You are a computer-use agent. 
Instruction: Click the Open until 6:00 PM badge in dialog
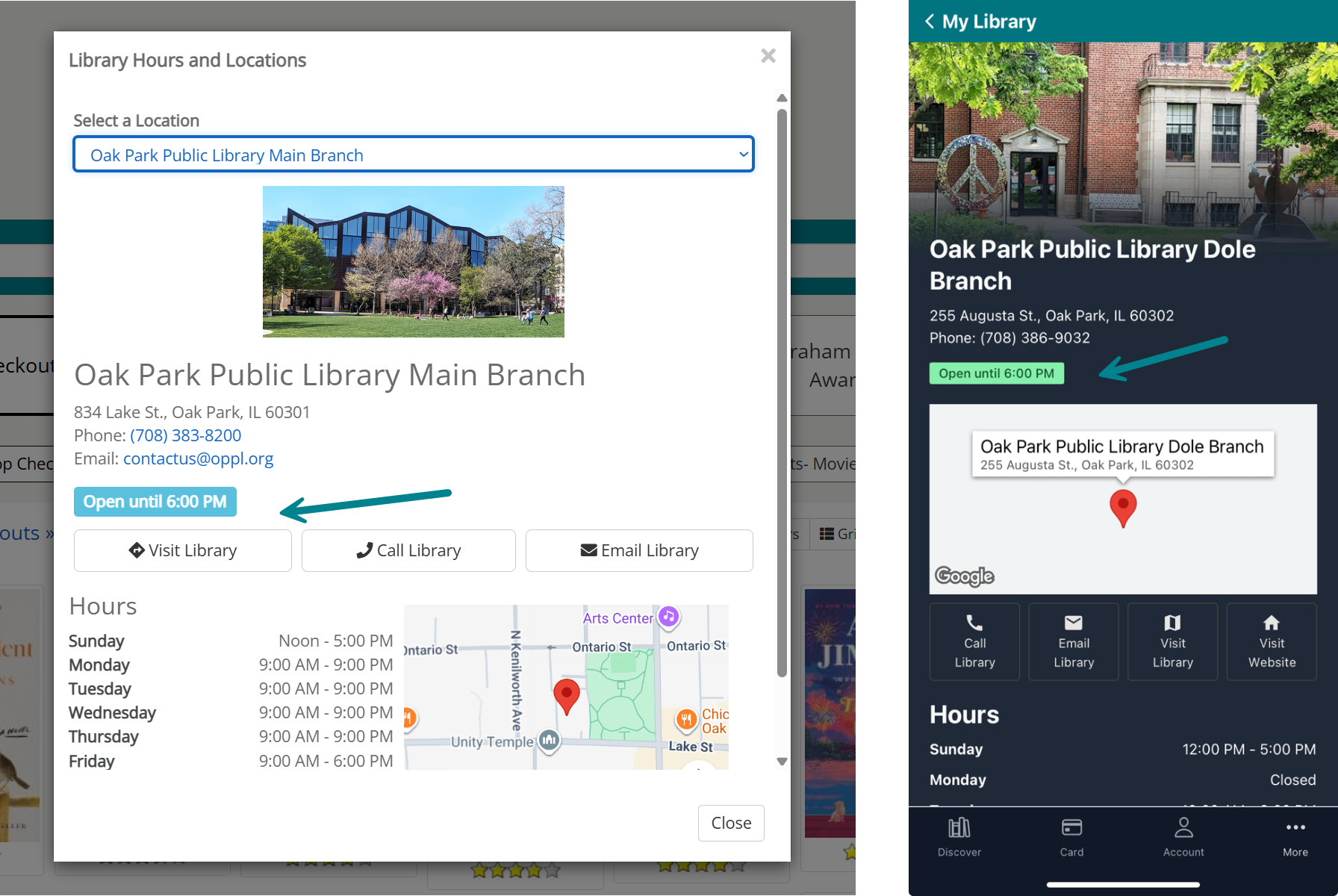[155, 502]
